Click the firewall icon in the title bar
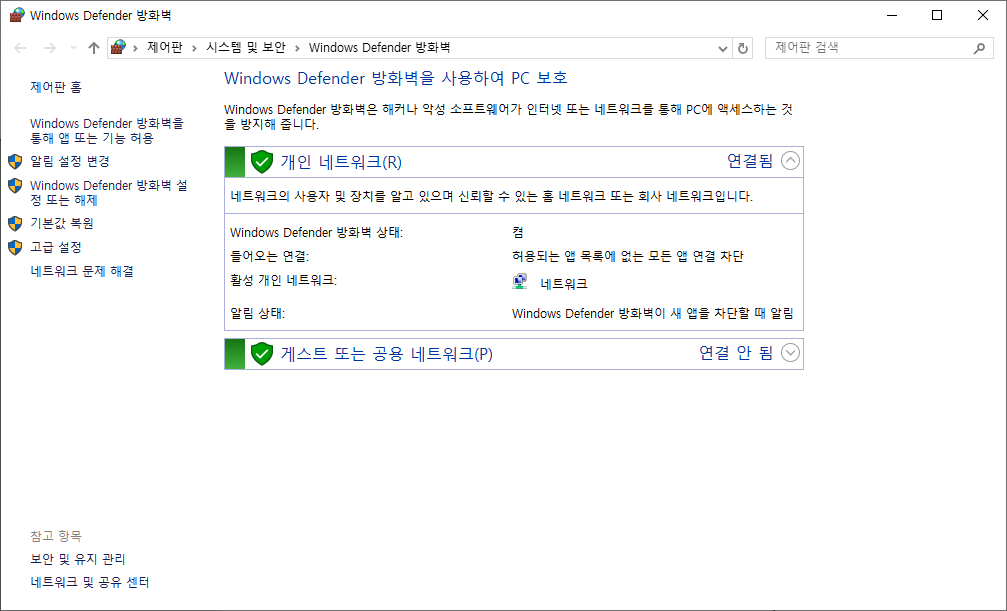The height and width of the screenshot is (611, 1007). point(15,15)
